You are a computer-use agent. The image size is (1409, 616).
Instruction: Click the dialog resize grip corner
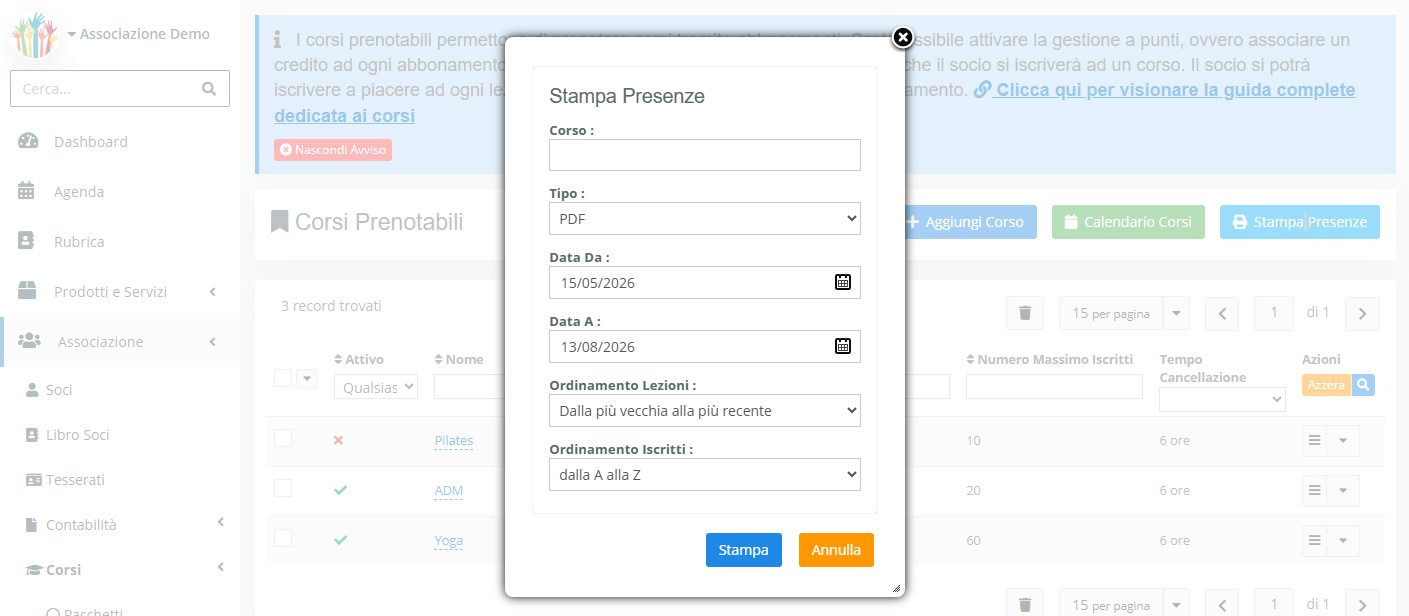(896, 588)
